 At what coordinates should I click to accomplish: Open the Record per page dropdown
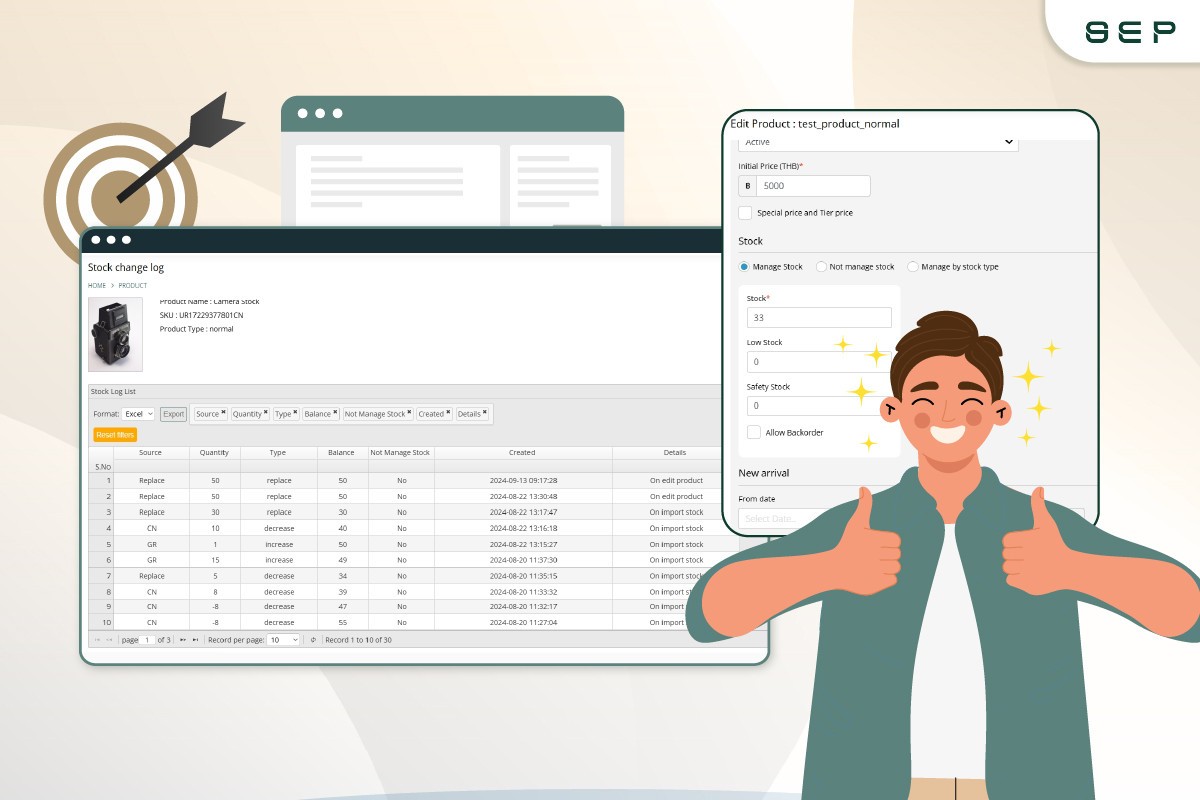click(283, 640)
